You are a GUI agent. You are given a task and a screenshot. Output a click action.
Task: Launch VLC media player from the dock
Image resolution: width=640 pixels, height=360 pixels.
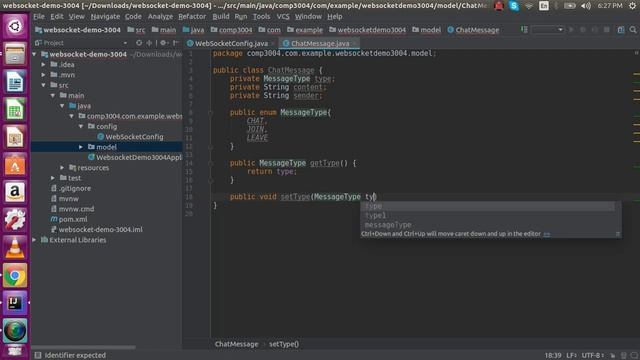tap(15, 248)
